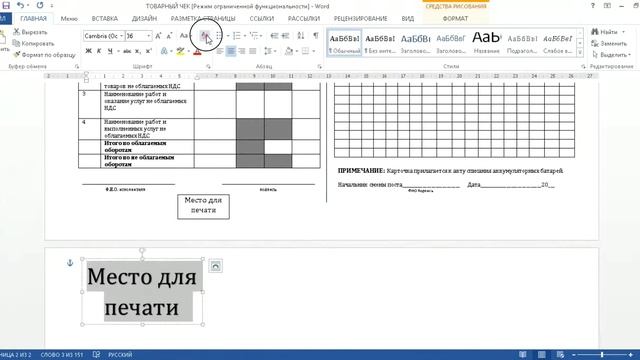Toggle bold formatting (Ж)

pos(88,51)
